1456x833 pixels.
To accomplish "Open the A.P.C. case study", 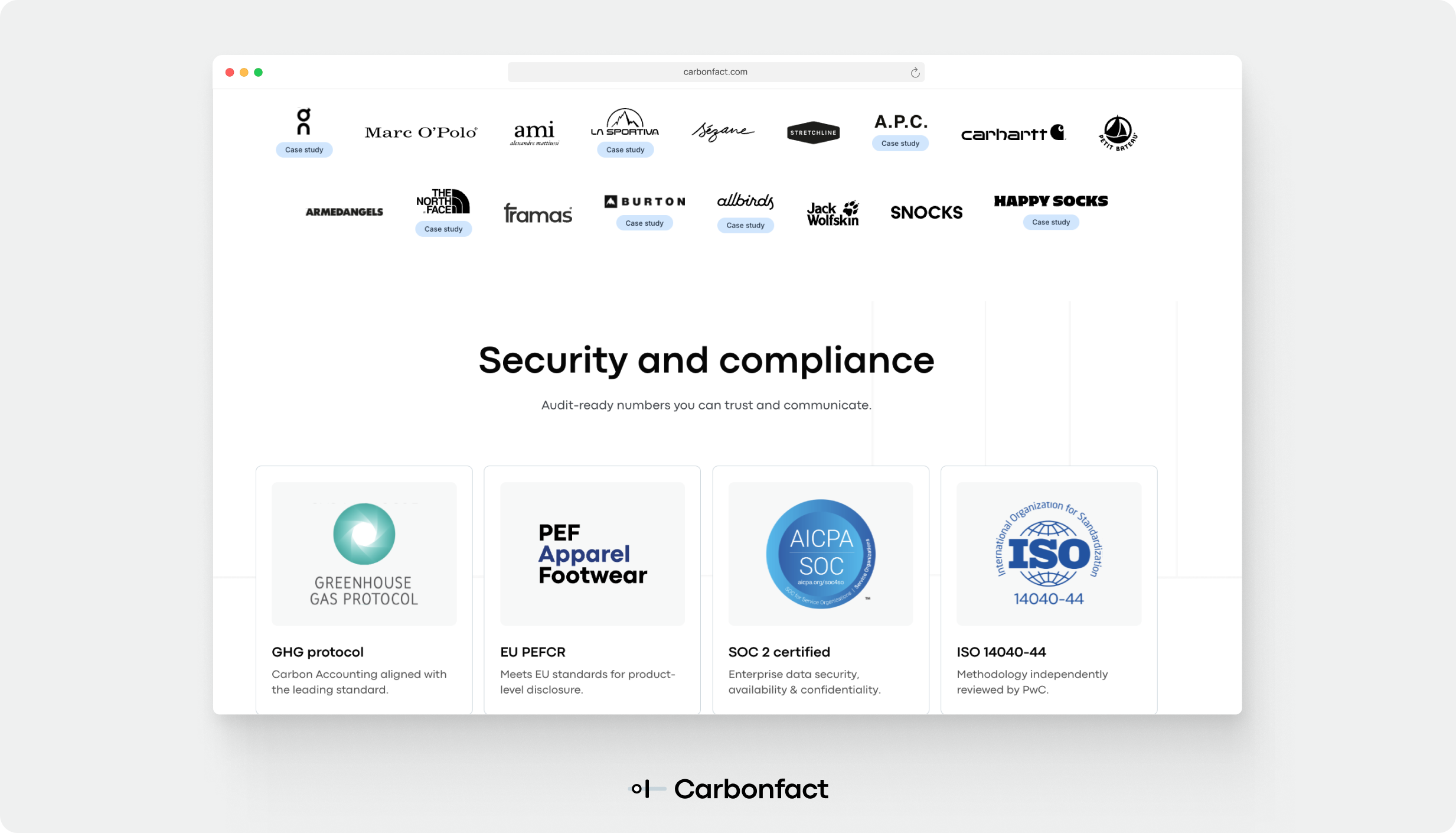I will [900, 144].
